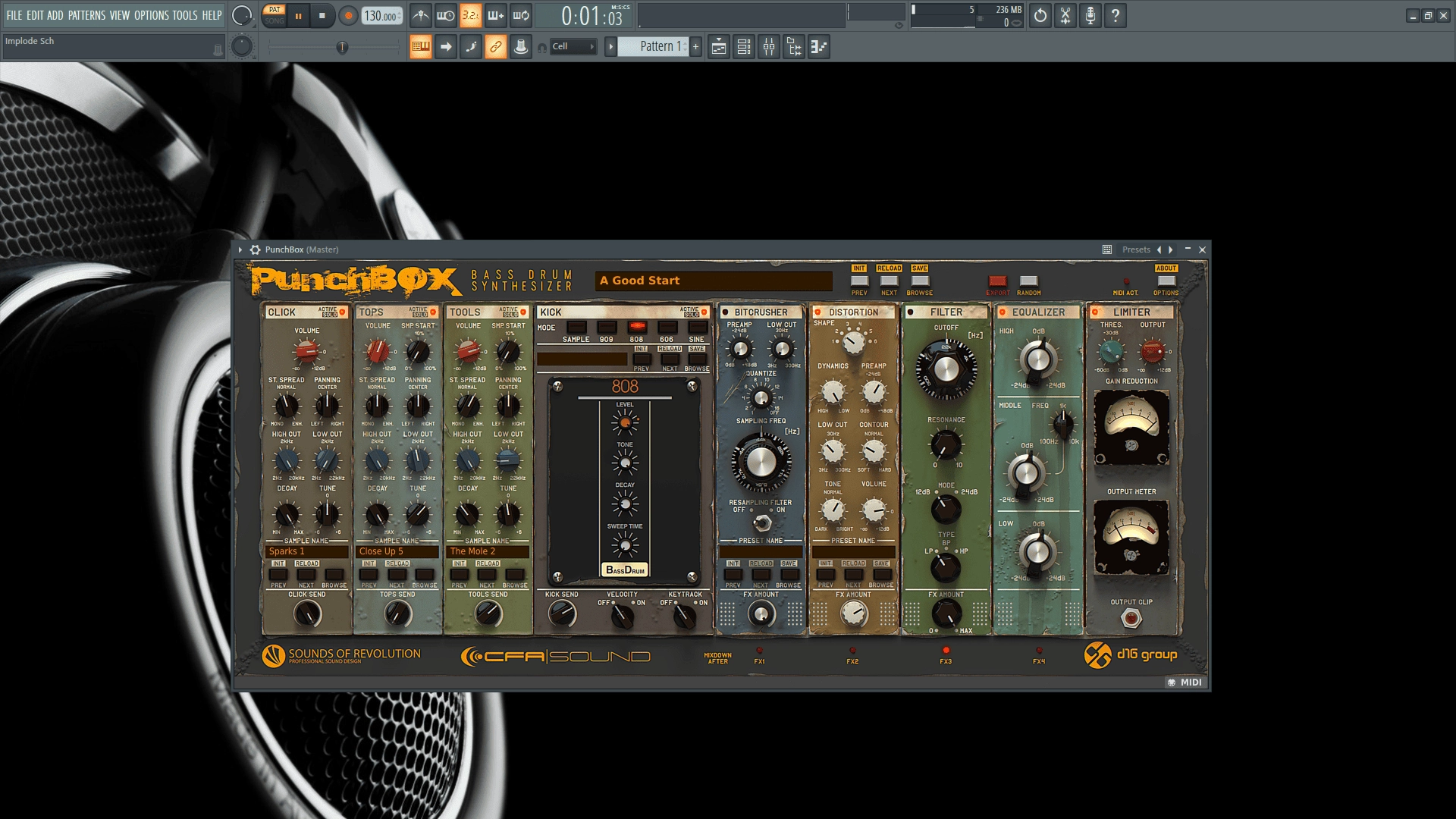Viewport: 1456px width, 819px height.
Task: Toggle the metronome icon
Action: coord(421,15)
